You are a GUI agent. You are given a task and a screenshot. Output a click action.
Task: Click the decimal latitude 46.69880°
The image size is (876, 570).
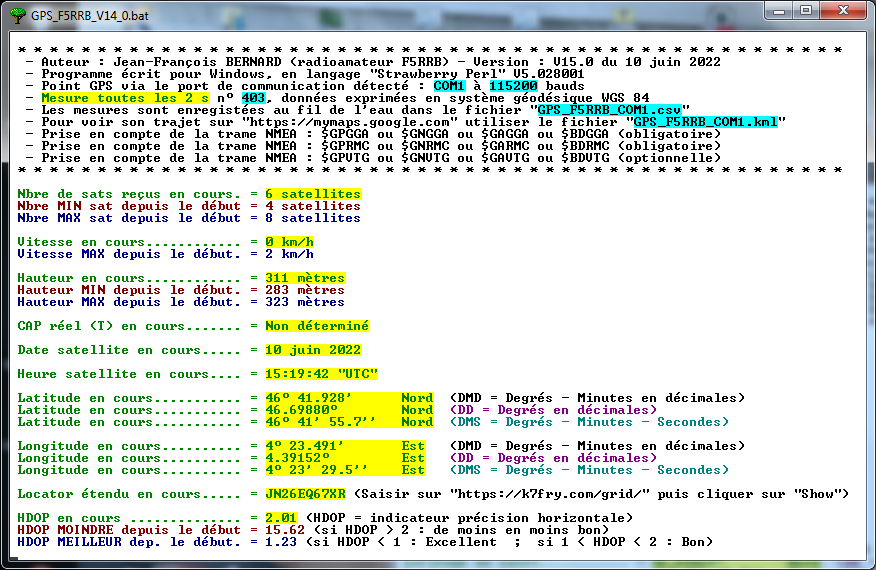(x=302, y=410)
